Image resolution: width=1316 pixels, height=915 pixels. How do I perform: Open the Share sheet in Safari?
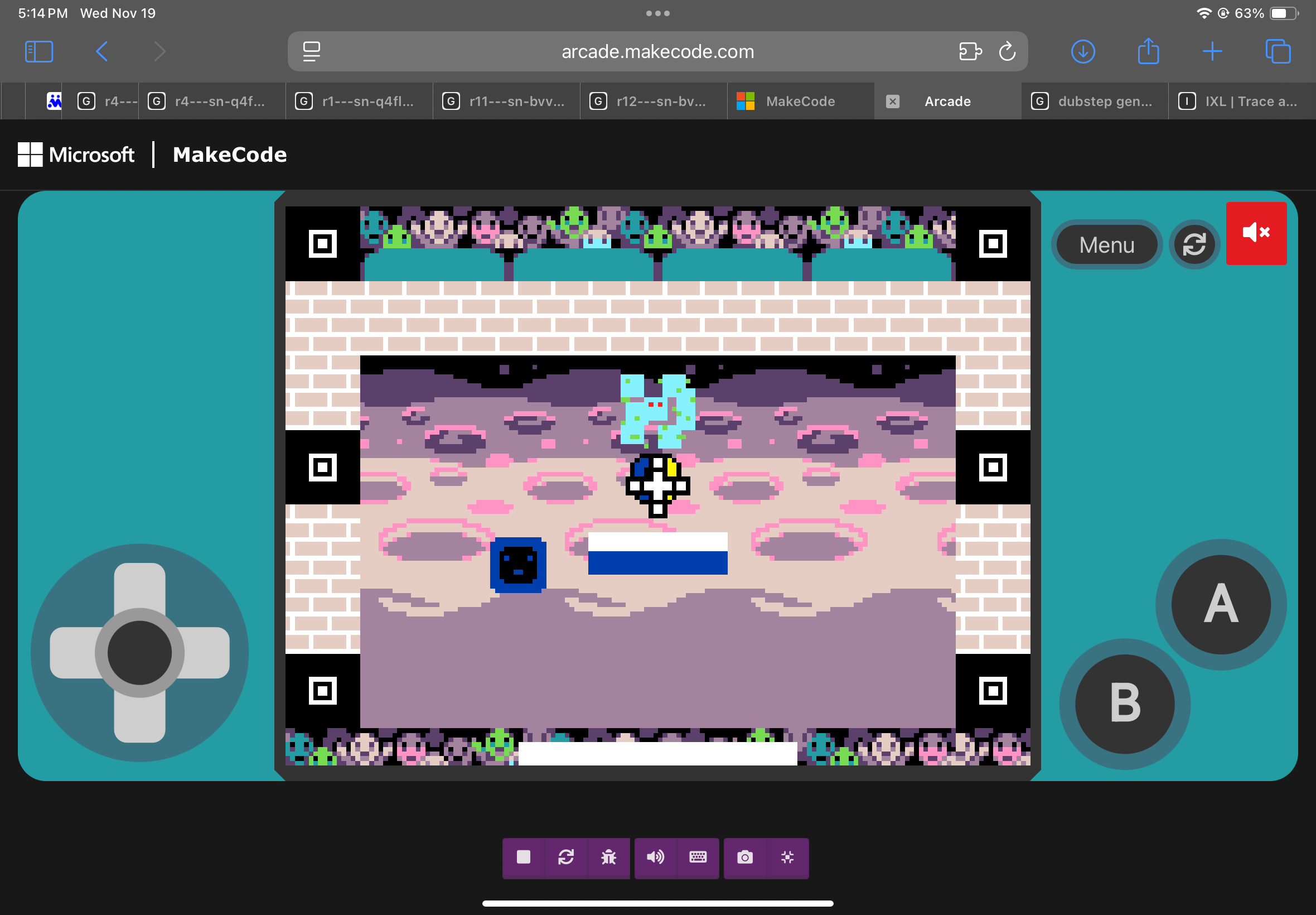1148,51
